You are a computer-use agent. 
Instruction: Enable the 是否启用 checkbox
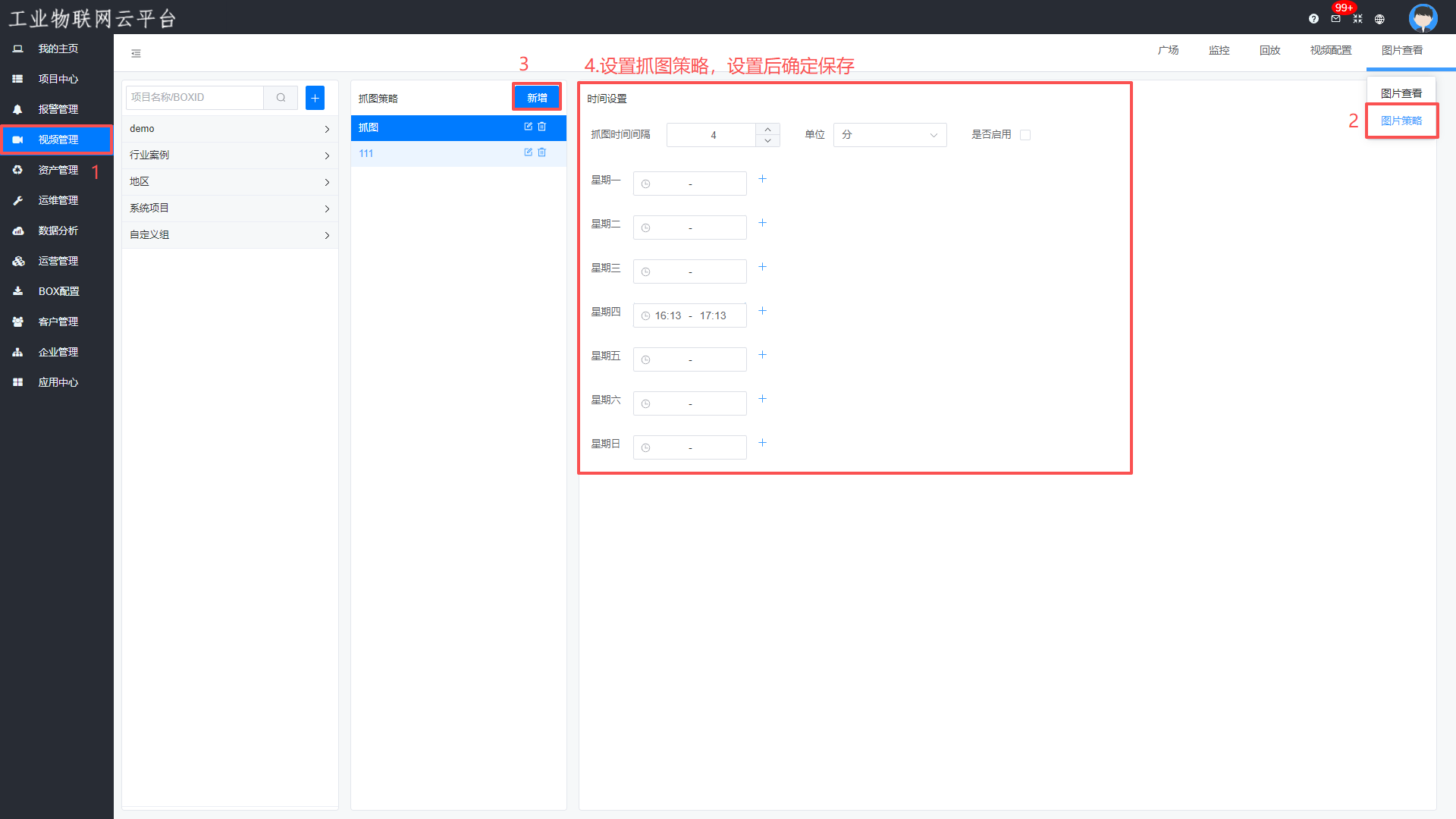[1025, 135]
